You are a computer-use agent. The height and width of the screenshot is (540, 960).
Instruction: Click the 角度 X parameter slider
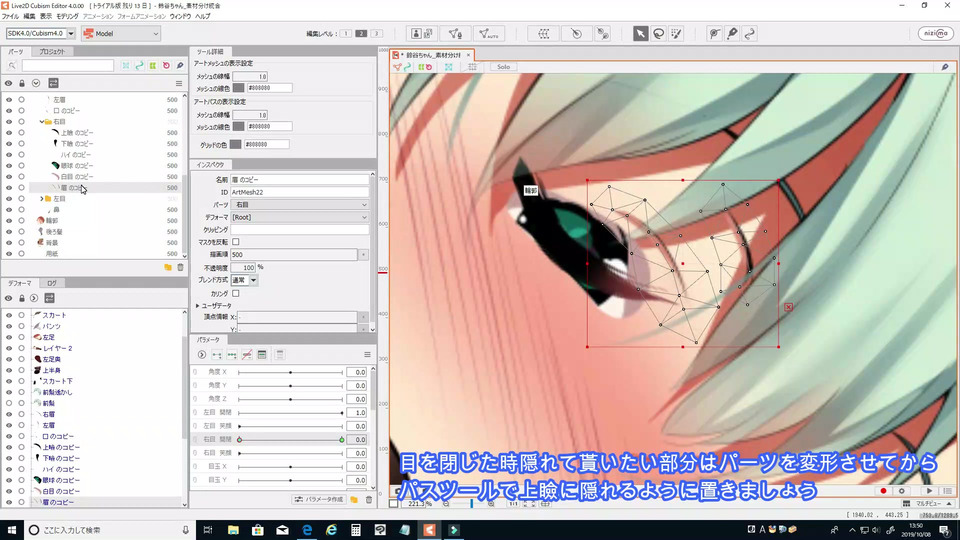click(x=290, y=372)
